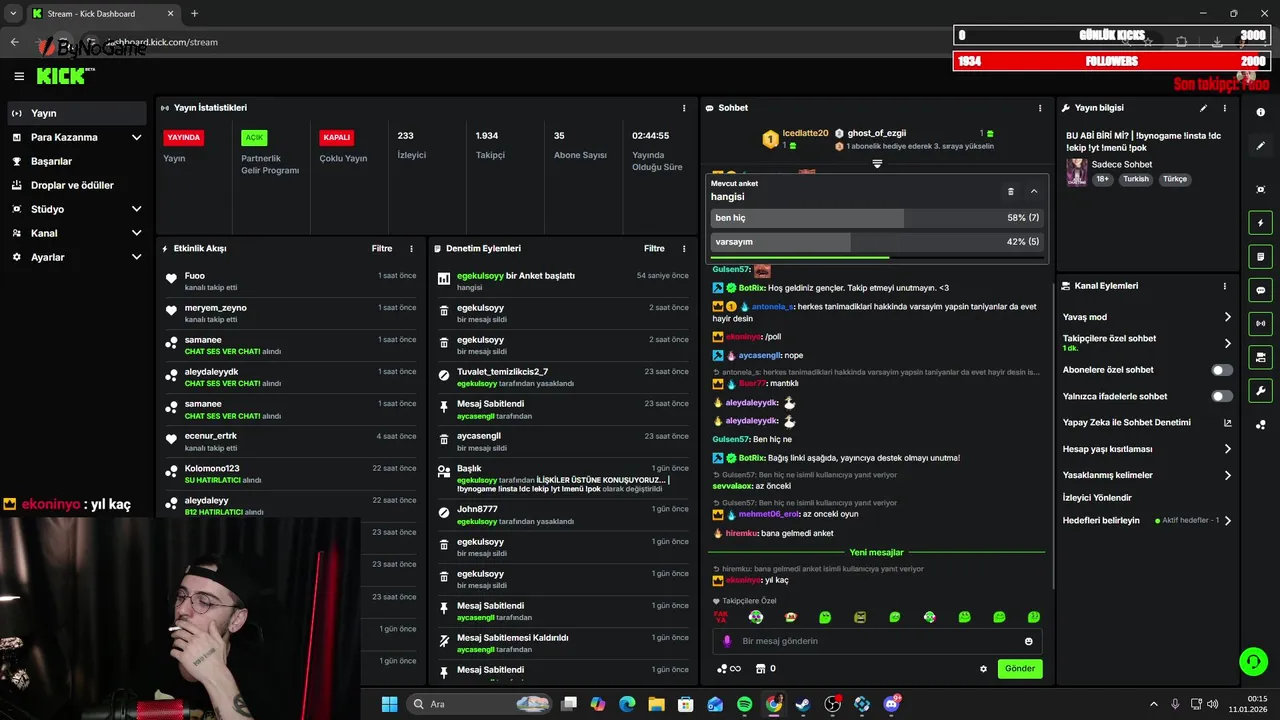This screenshot has width=1280, height=720.
Task: Click the Türkçe tag chip
Action: 1174,179
